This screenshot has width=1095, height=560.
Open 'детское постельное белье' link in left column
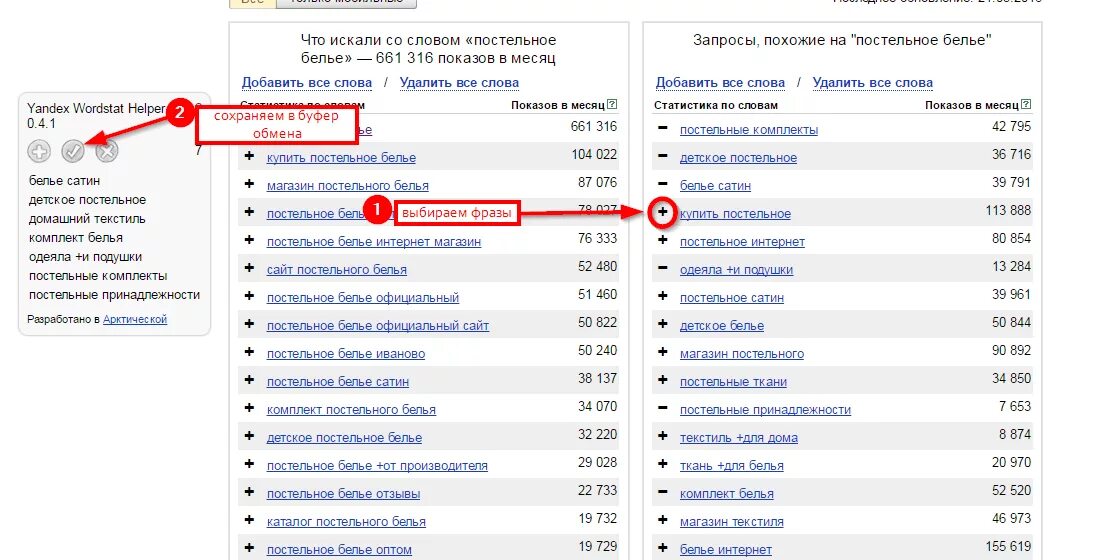tap(344, 438)
